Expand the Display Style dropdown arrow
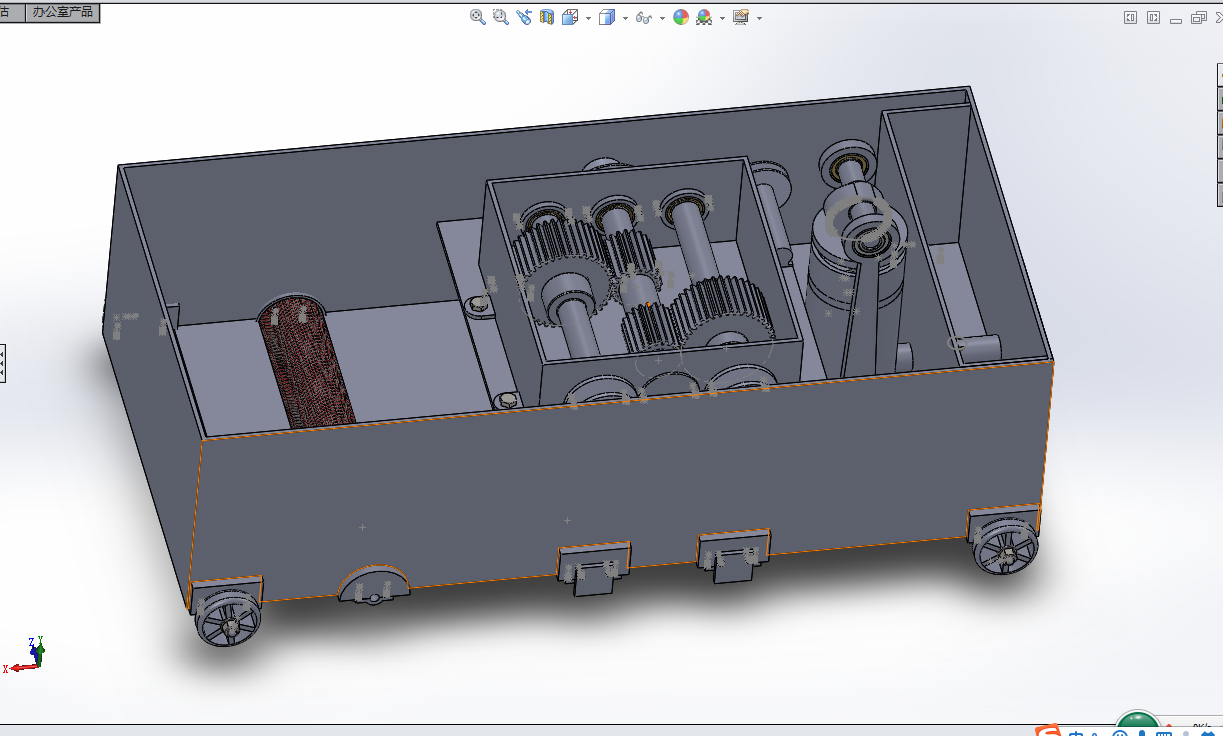Screen dimensions: 1223x736 click(x=625, y=18)
